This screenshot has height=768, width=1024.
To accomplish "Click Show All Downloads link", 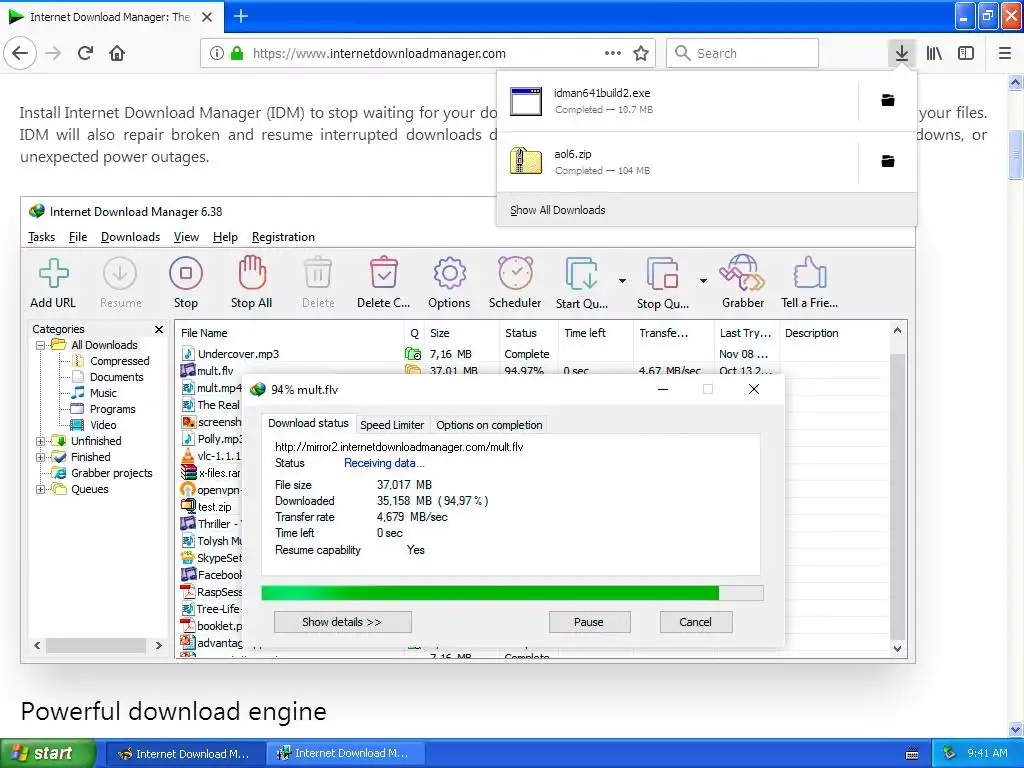I will point(558,210).
